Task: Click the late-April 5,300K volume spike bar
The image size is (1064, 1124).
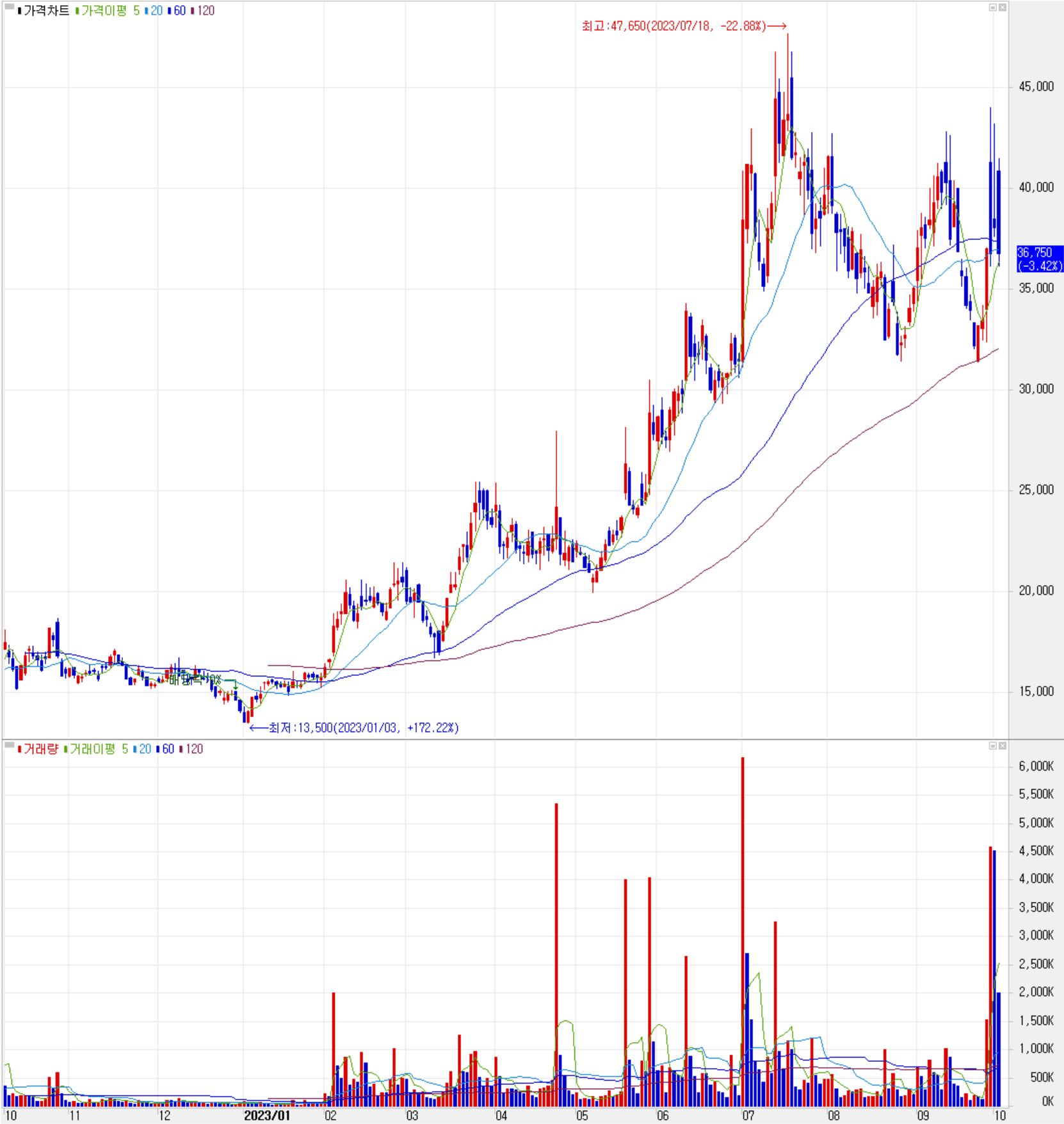Action: pyautogui.click(x=556, y=955)
